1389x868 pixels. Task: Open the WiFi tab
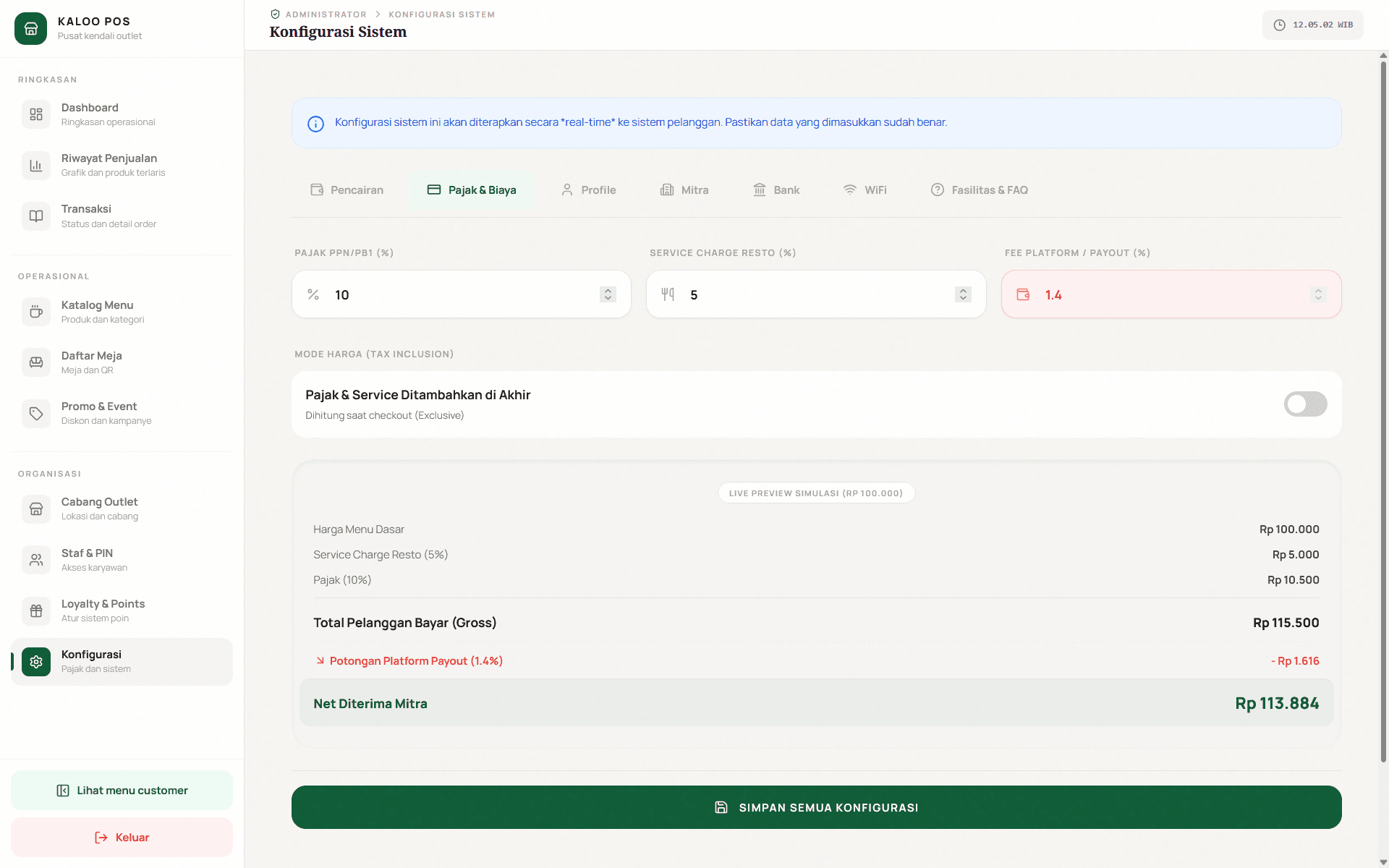pyautogui.click(x=865, y=190)
